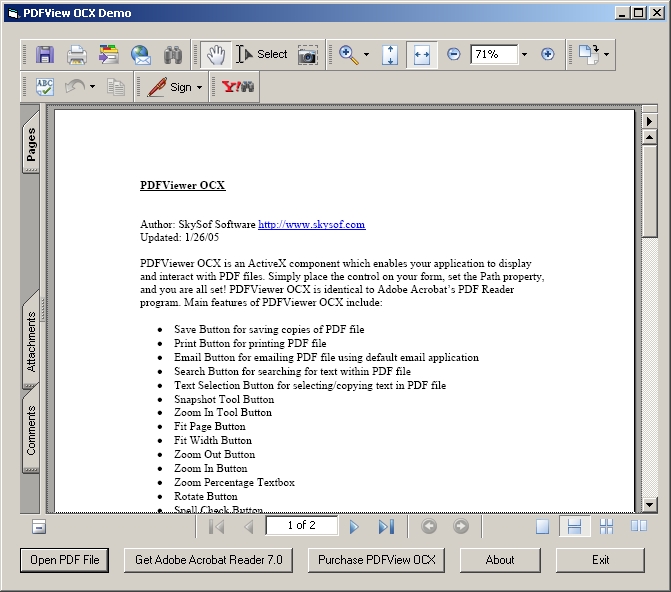Click the 1 of 2 page field
This screenshot has width=671, height=592.
point(302,525)
